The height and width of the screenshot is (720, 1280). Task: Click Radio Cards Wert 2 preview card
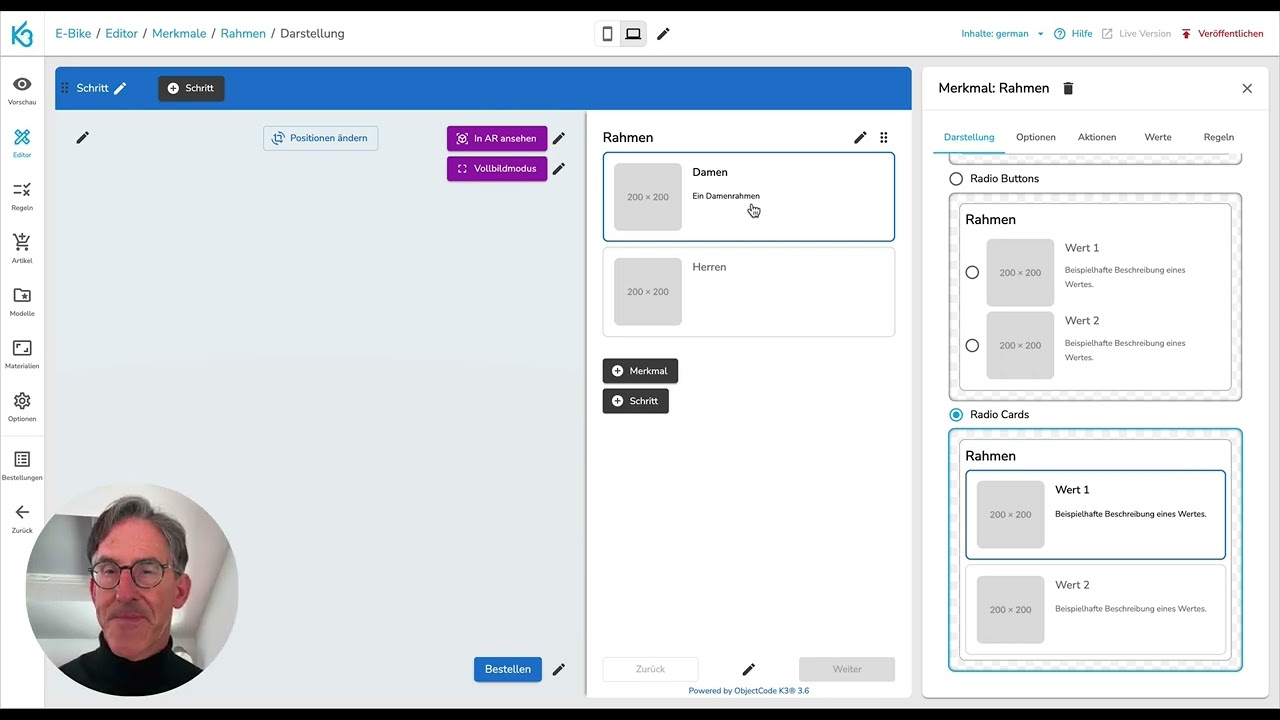[x=1095, y=610]
